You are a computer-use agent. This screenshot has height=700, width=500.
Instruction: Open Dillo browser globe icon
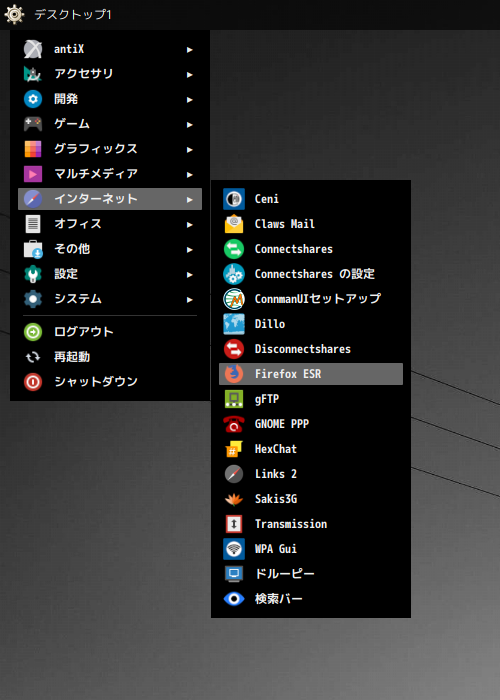point(234,324)
